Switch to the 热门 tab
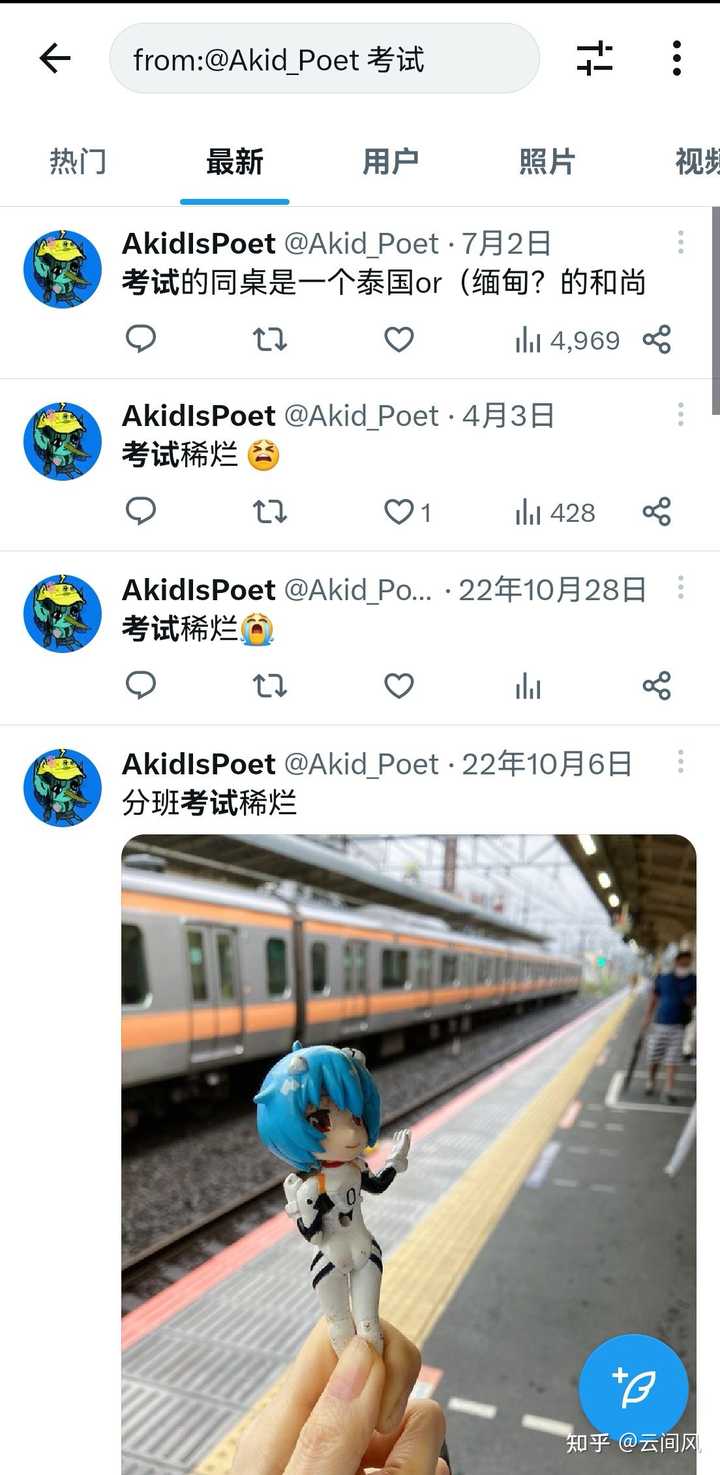This screenshot has height=1475, width=720. tap(78, 162)
